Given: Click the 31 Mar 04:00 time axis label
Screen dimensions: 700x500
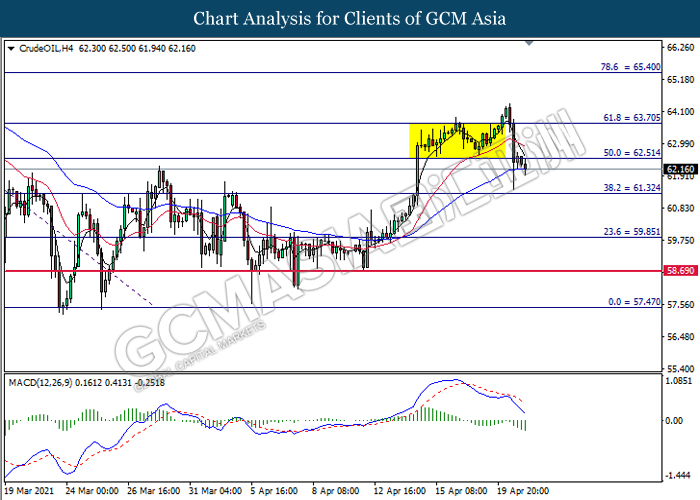Looking at the screenshot, I should pyautogui.click(x=218, y=491).
